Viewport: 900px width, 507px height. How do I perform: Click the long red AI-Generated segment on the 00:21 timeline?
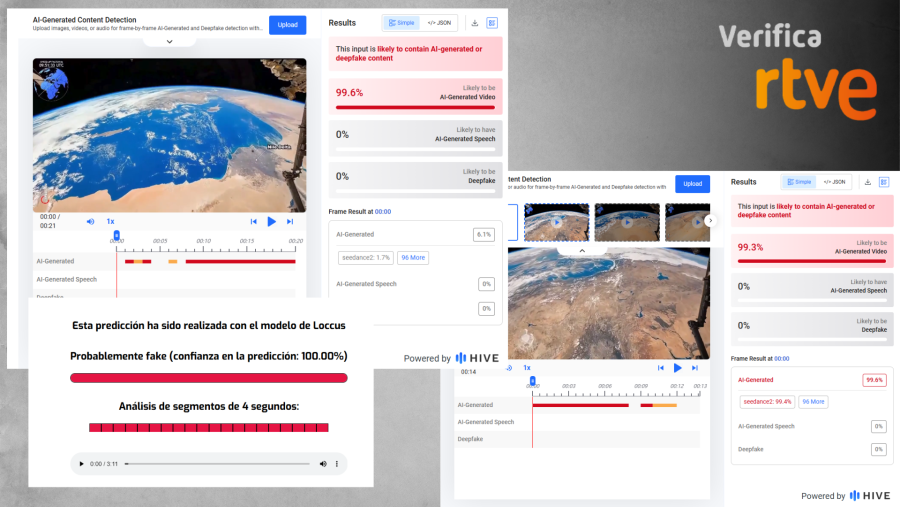point(240,262)
